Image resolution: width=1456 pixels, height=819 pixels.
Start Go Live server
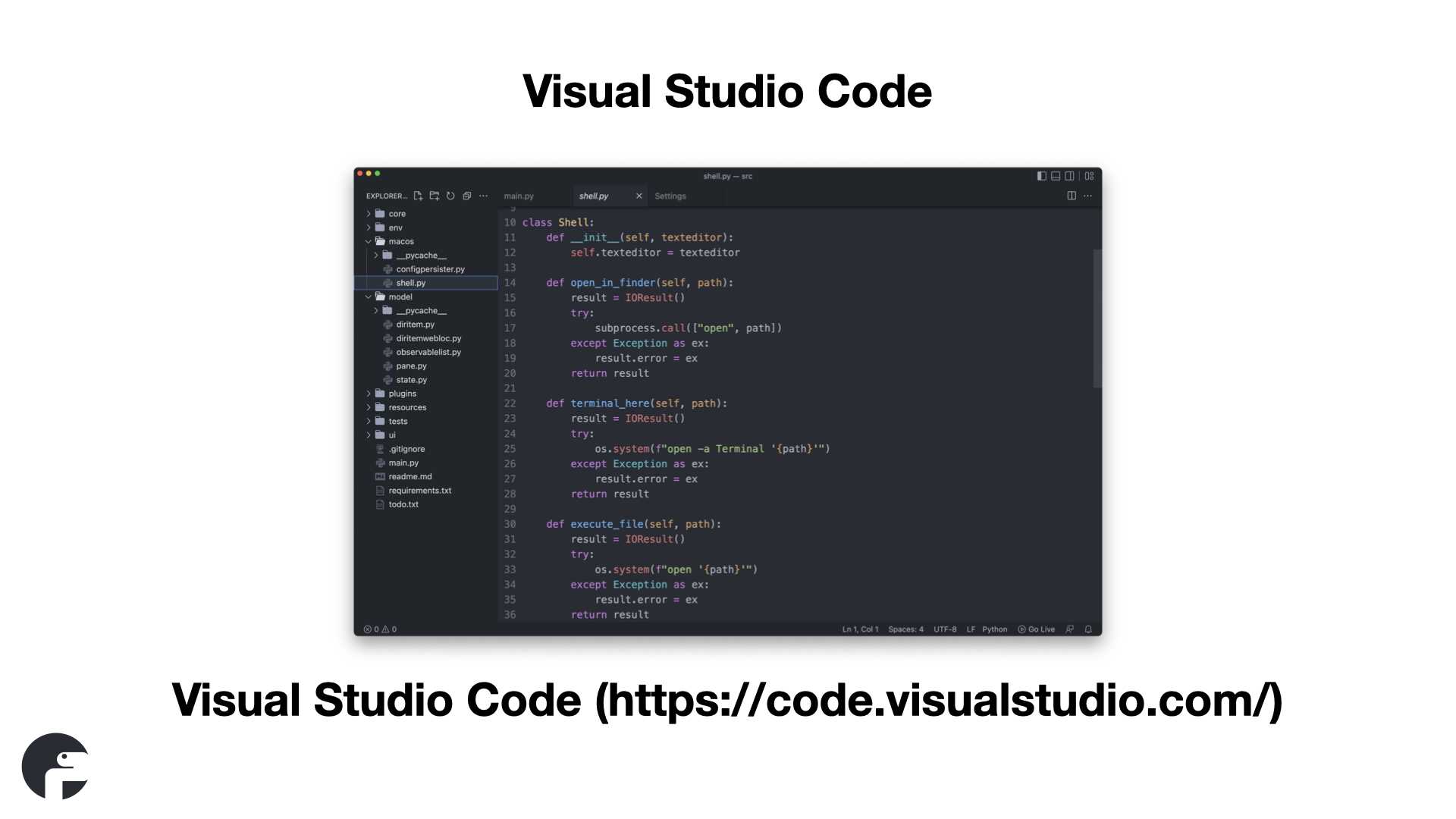1036,629
